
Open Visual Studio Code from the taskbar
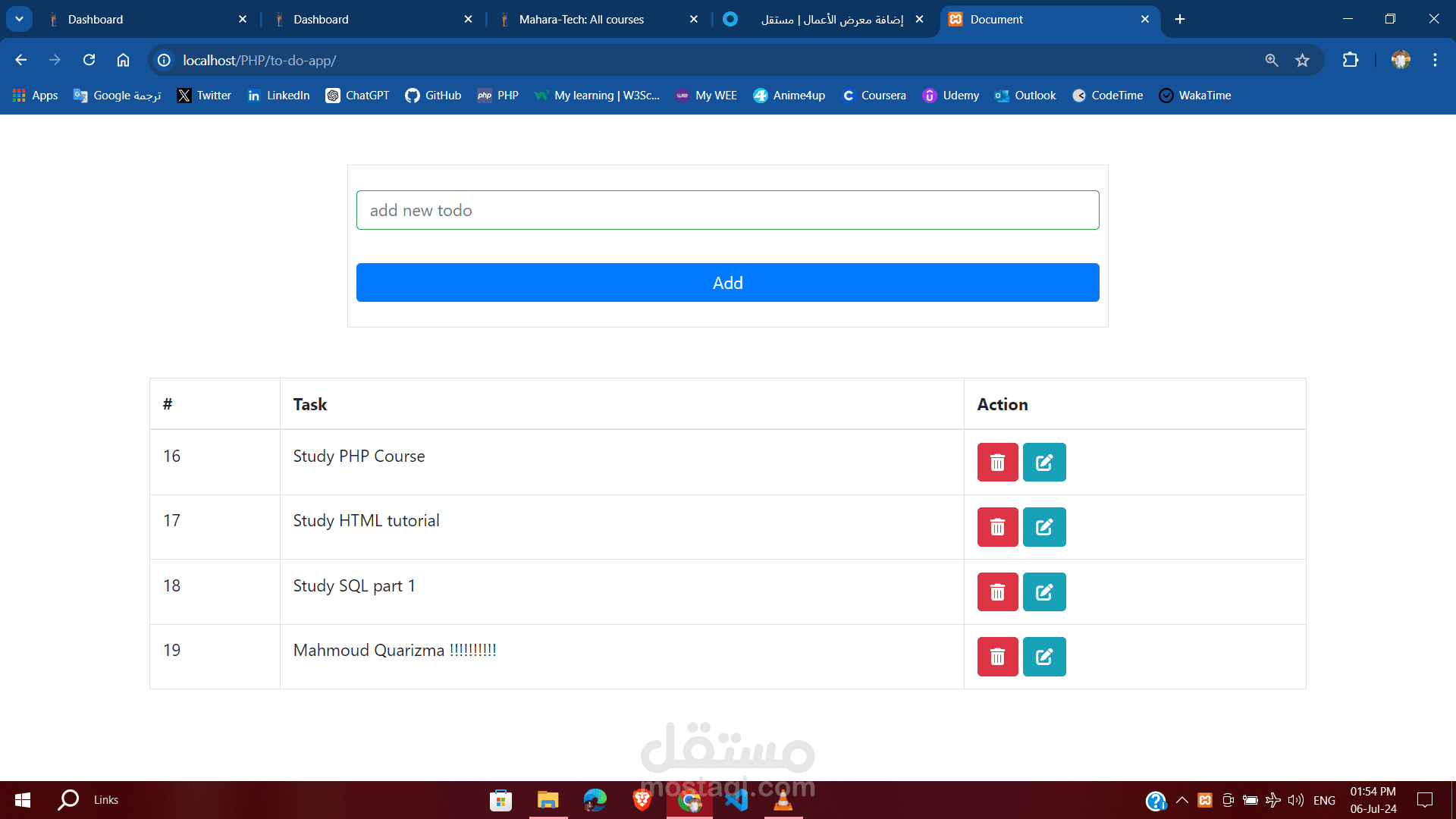pos(736,800)
